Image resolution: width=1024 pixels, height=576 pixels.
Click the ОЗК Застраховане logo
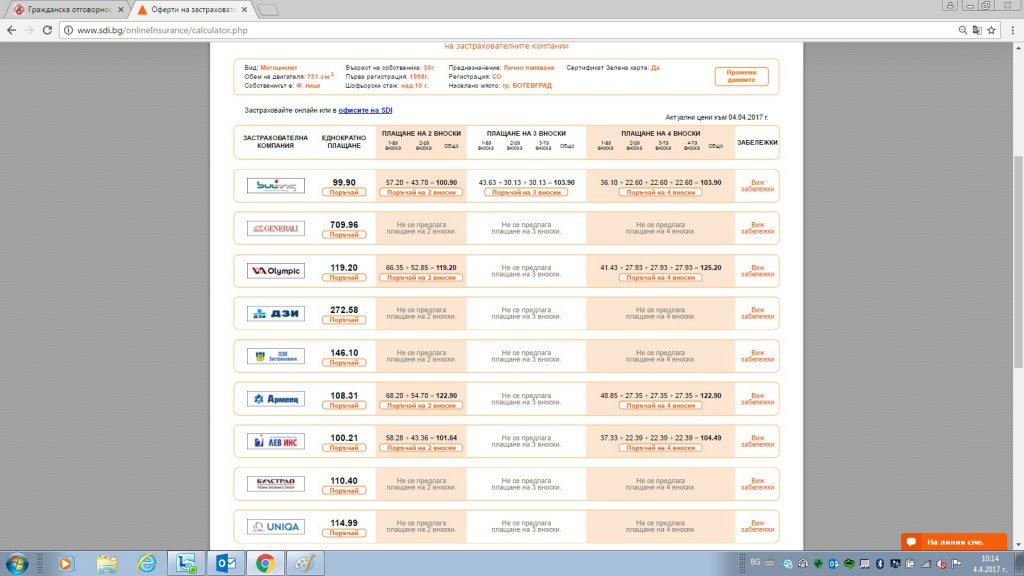pos(276,356)
